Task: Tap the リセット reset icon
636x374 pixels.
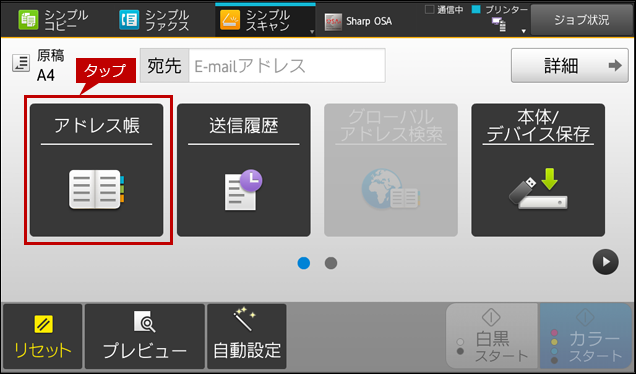Action: coord(43,324)
